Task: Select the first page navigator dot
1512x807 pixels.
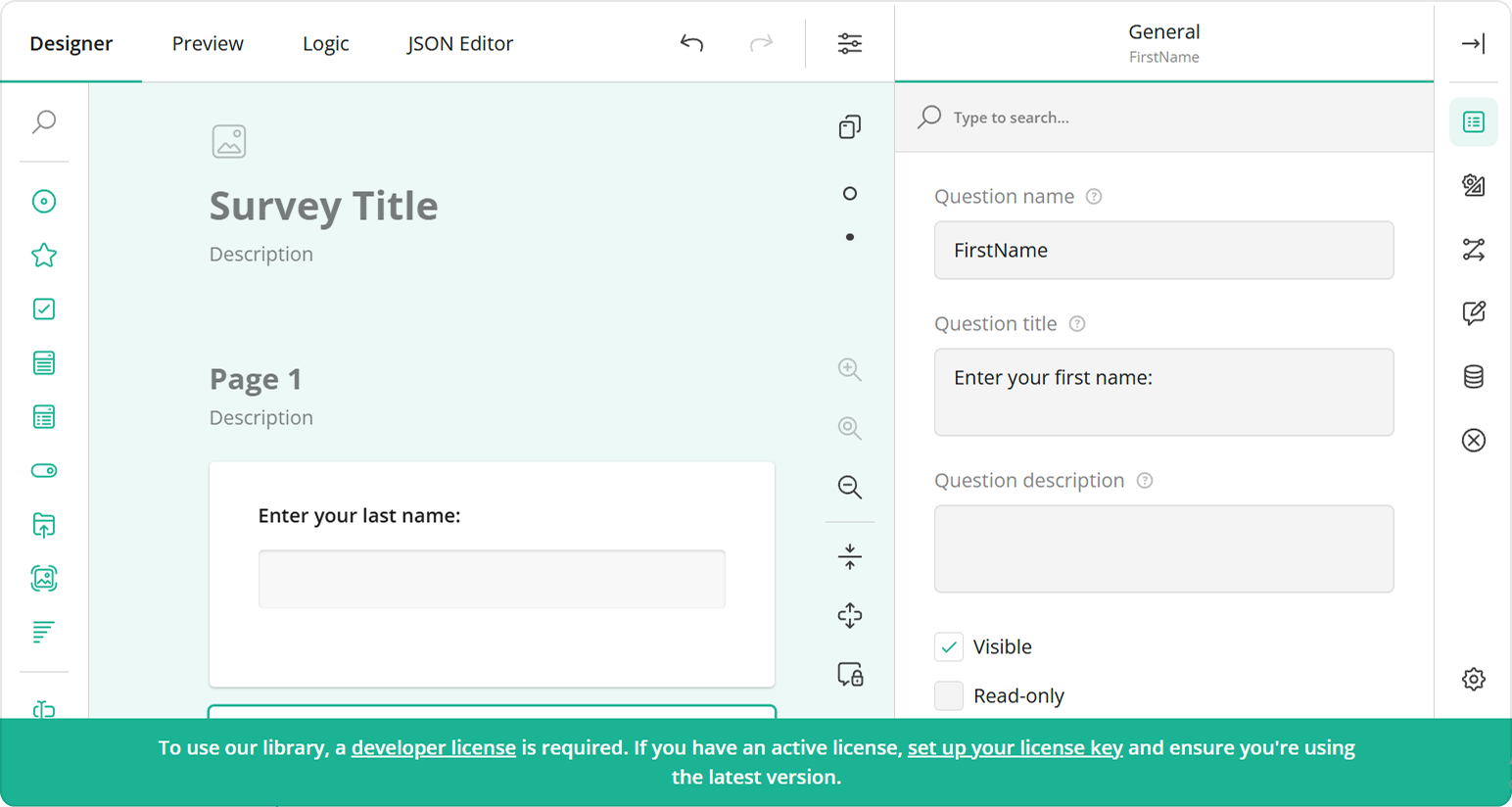Action: tap(848, 193)
